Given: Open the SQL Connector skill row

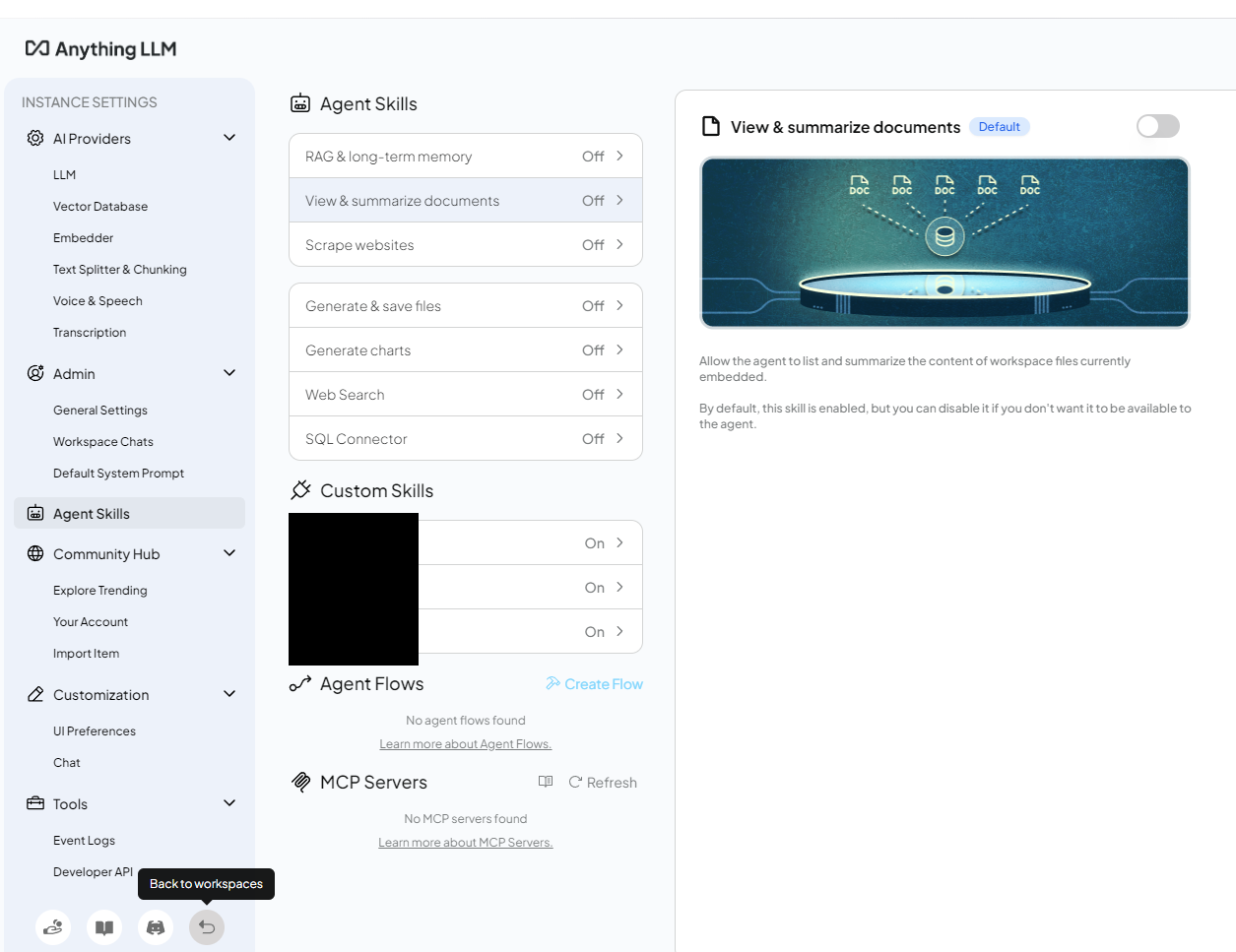Looking at the screenshot, I should 465,439.
